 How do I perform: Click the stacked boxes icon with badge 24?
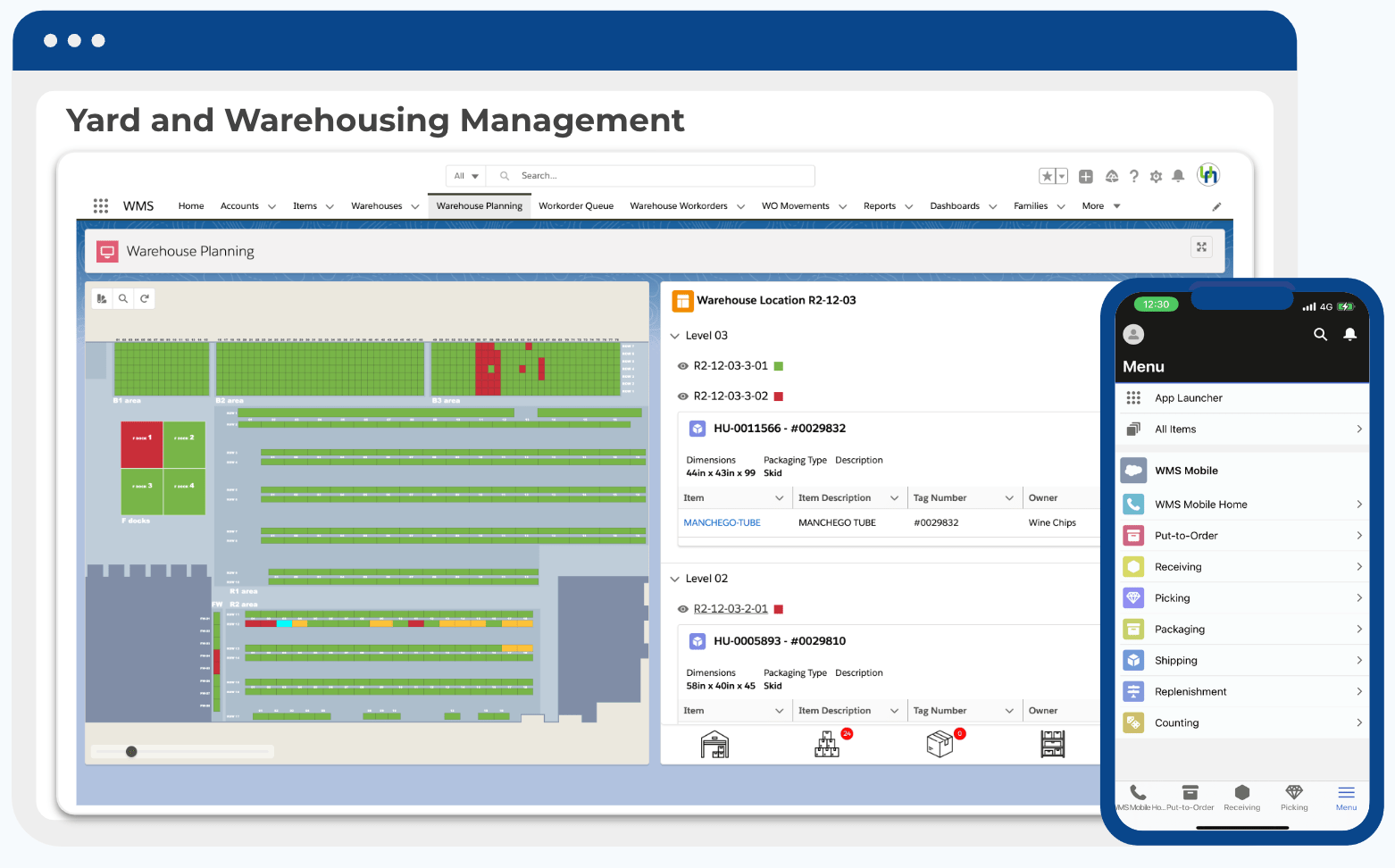click(827, 743)
